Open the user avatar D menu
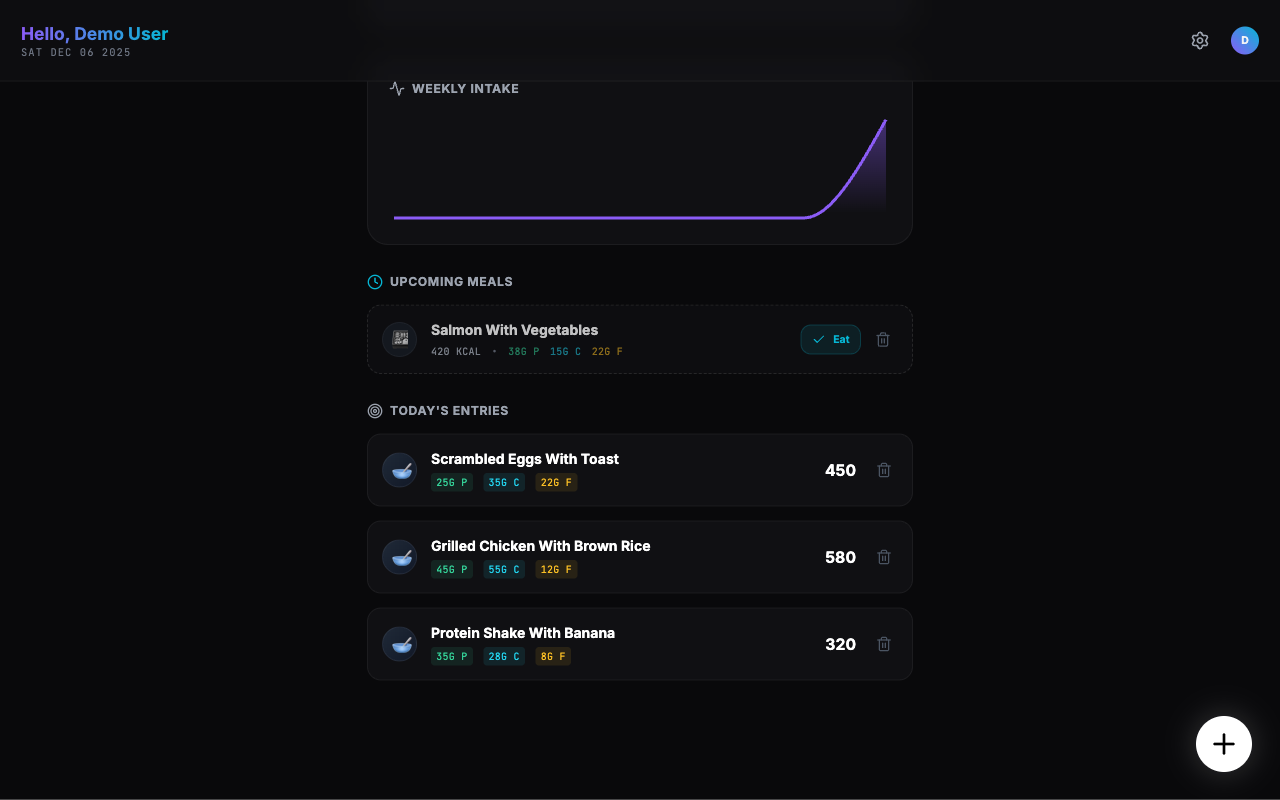This screenshot has width=1280, height=800. 1245,40
